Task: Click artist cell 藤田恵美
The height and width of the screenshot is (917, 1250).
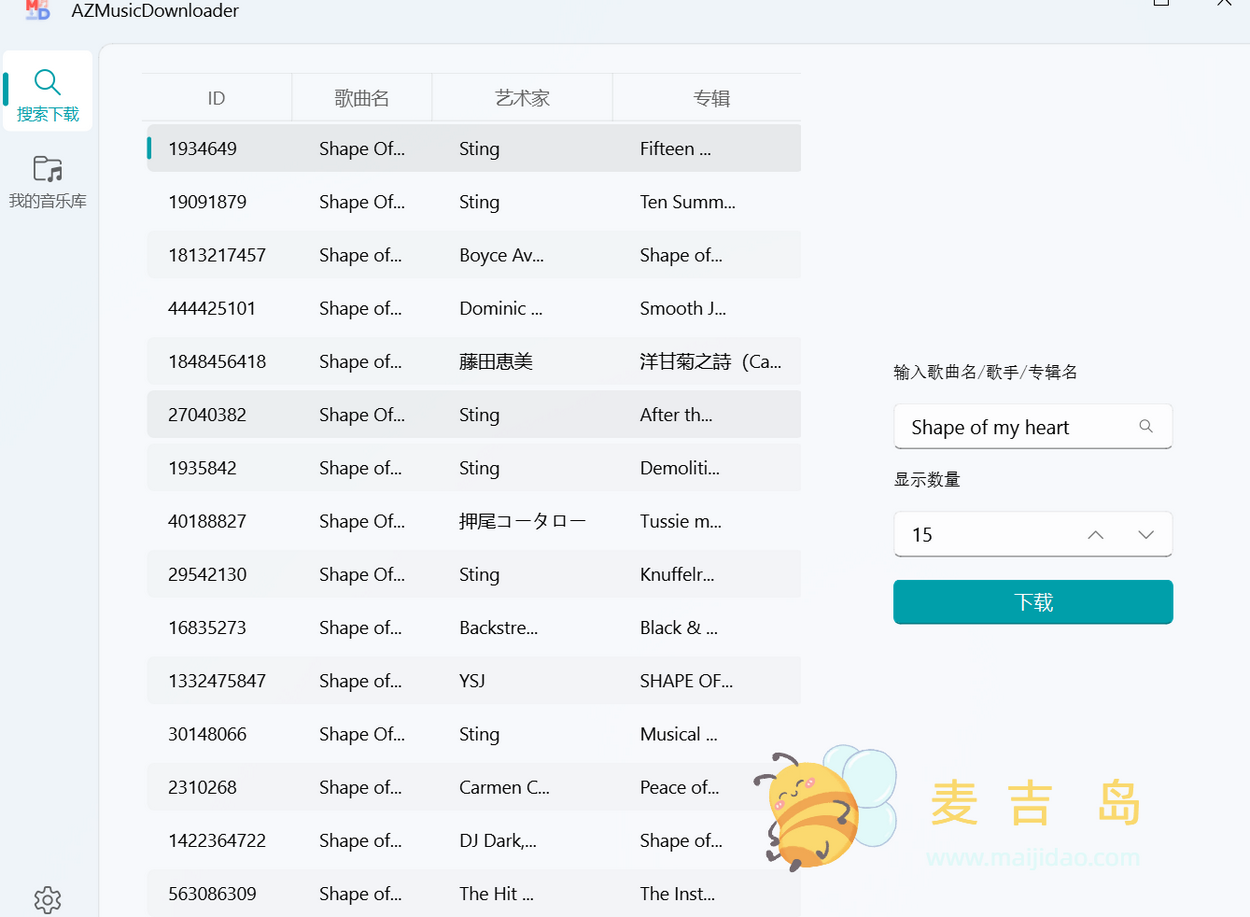Action: click(x=496, y=361)
